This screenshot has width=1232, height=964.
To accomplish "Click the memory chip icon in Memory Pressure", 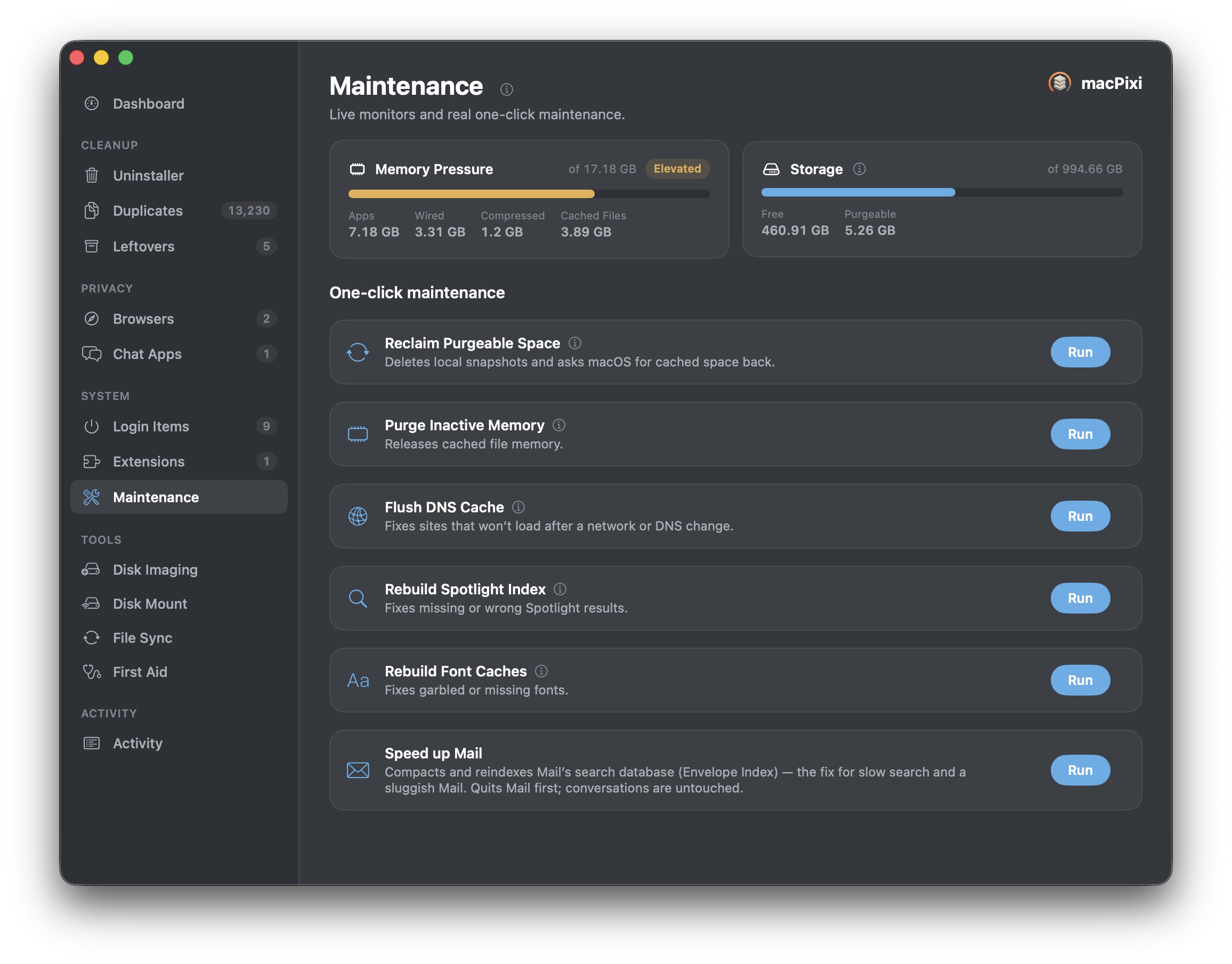I will (358, 169).
